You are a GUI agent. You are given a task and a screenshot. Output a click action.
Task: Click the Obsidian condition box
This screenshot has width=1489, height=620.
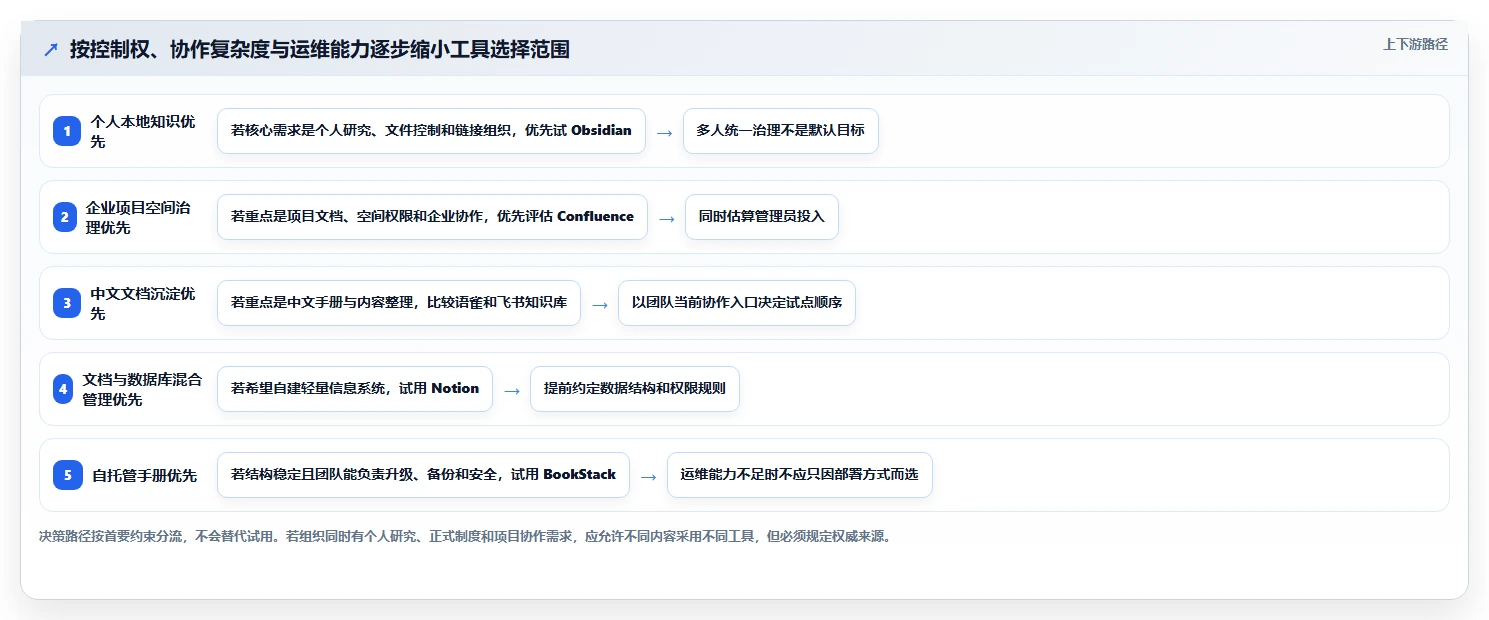coord(431,131)
